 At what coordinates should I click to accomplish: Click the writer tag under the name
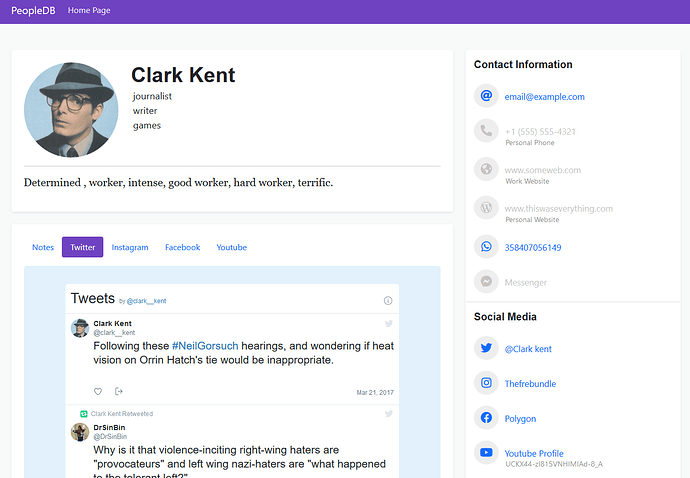point(145,110)
